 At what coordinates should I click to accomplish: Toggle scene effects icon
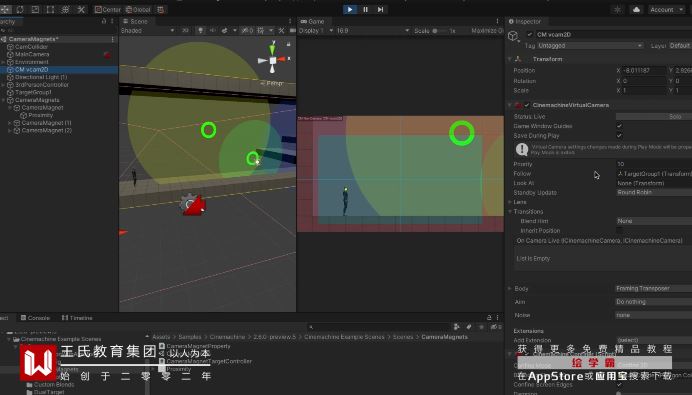(225, 30)
